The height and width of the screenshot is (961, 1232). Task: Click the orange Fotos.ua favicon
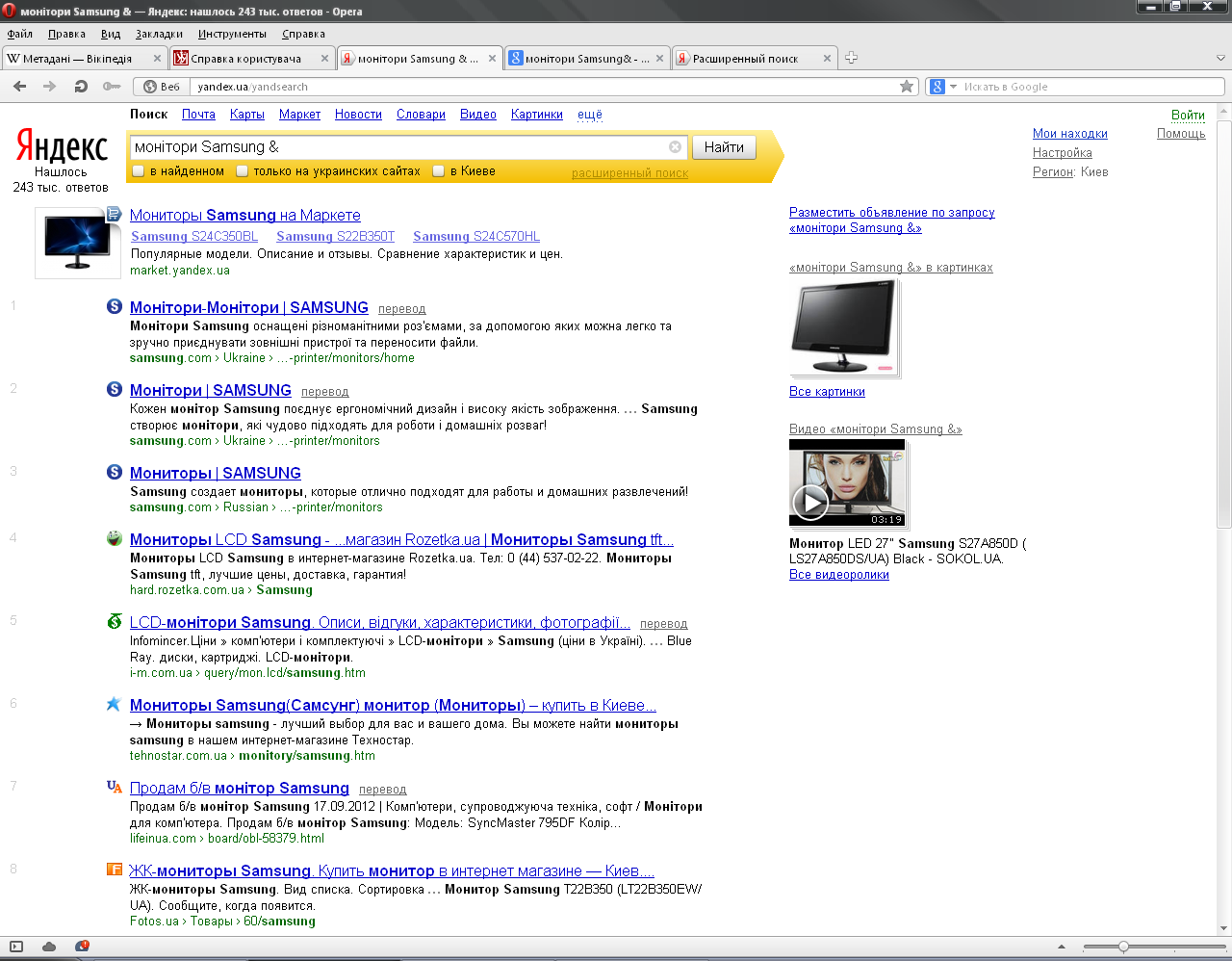(x=114, y=870)
